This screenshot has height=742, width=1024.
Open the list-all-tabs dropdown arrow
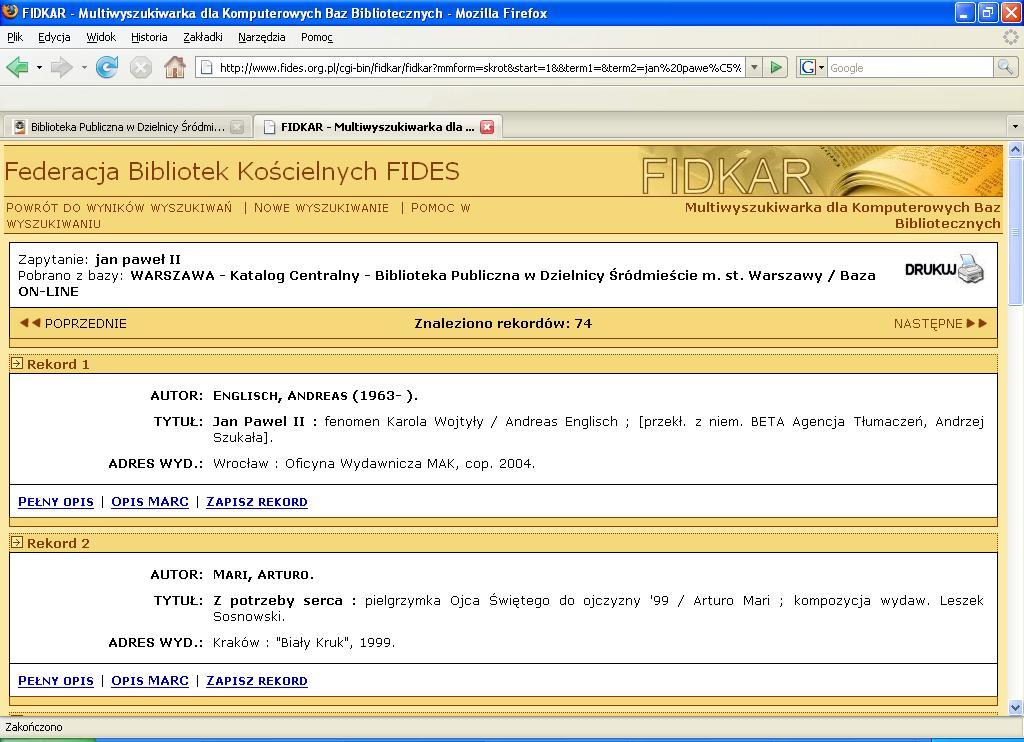[x=1014, y=127]
